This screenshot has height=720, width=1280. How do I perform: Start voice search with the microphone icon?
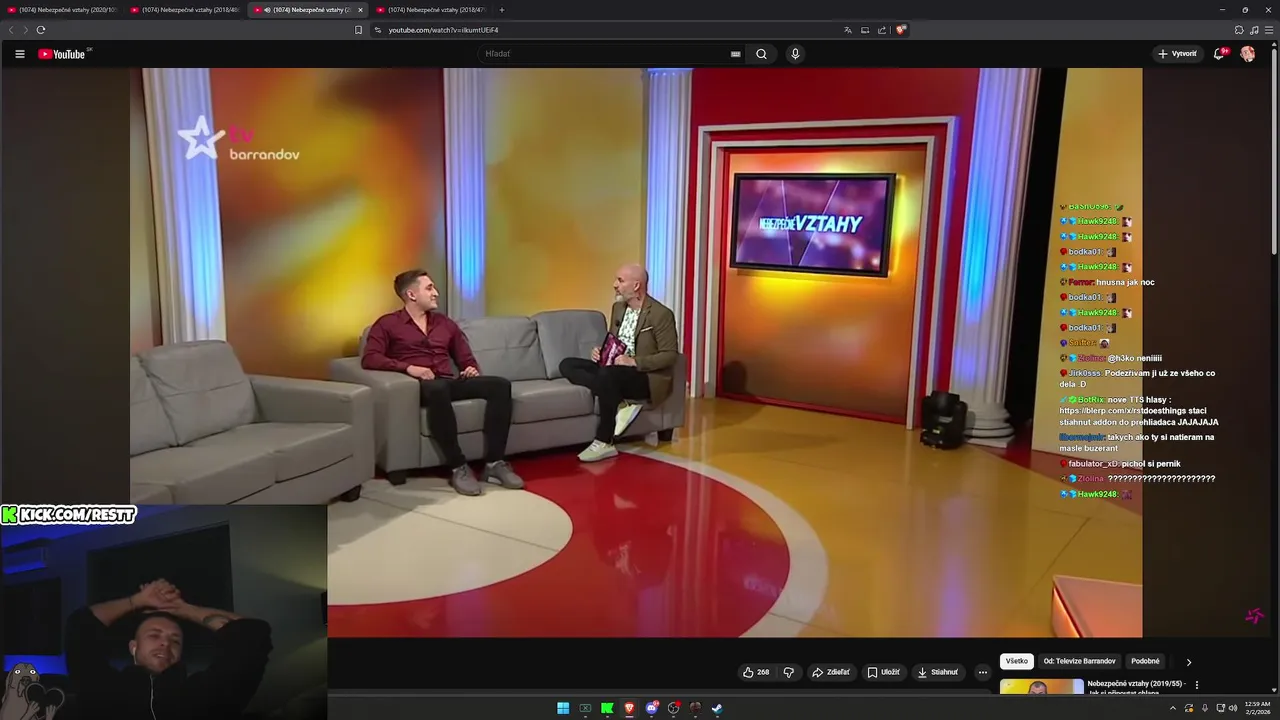795,54
